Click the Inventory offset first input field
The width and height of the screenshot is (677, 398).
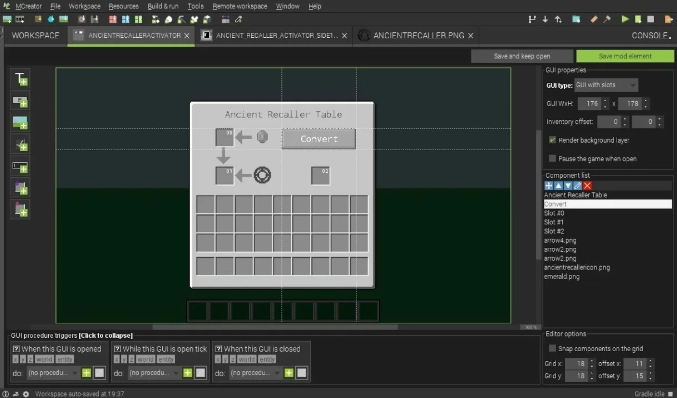(x=608, y=122)
